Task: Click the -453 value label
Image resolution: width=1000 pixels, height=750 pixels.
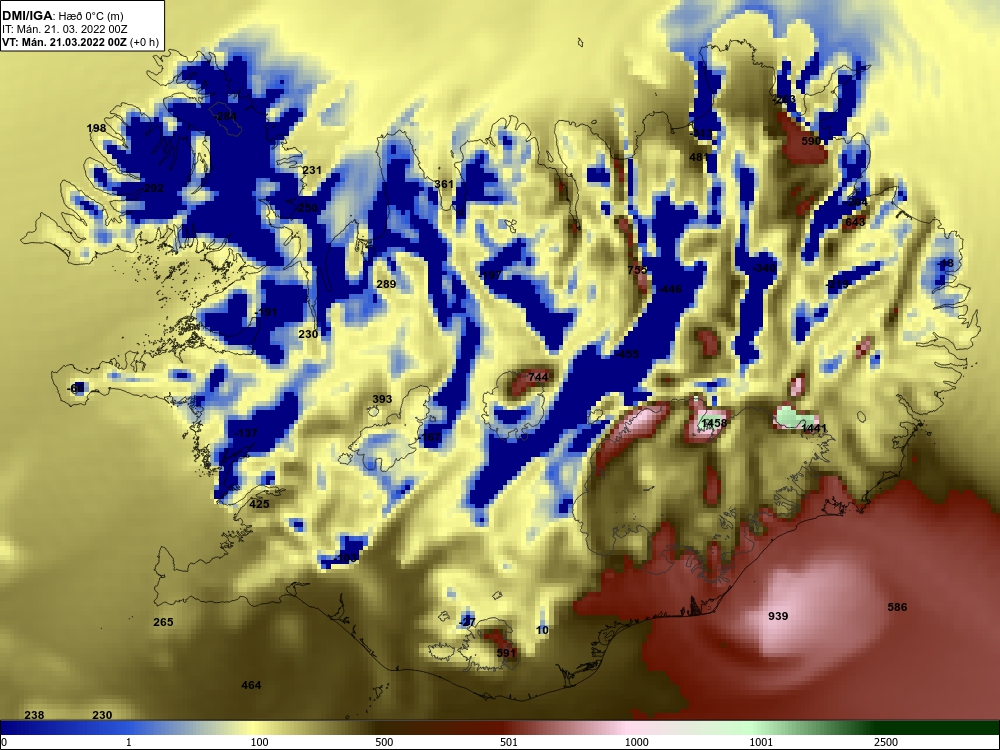Action: click(627, 355)
